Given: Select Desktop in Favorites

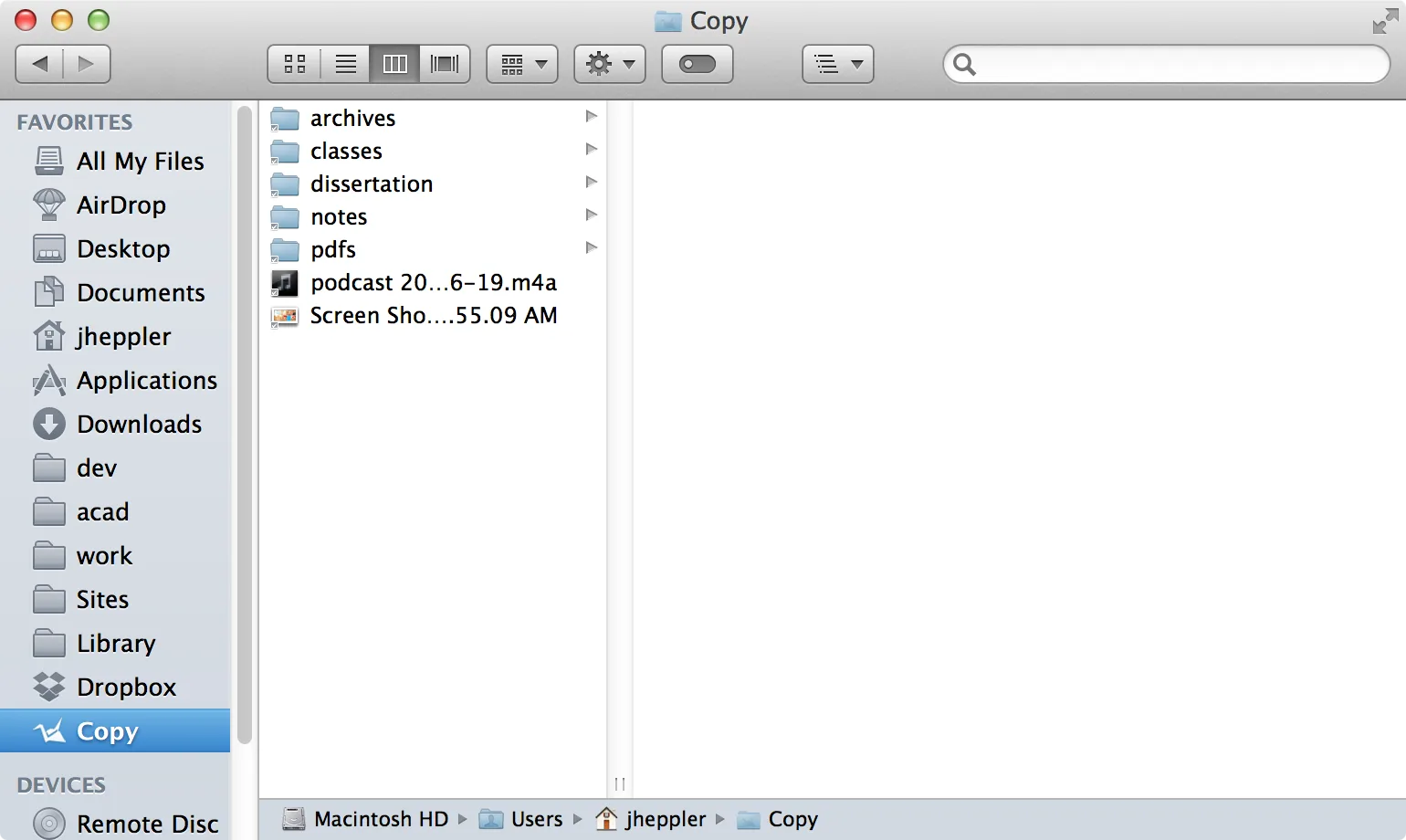Looking at the screenshot, I should tap(115, 248).
